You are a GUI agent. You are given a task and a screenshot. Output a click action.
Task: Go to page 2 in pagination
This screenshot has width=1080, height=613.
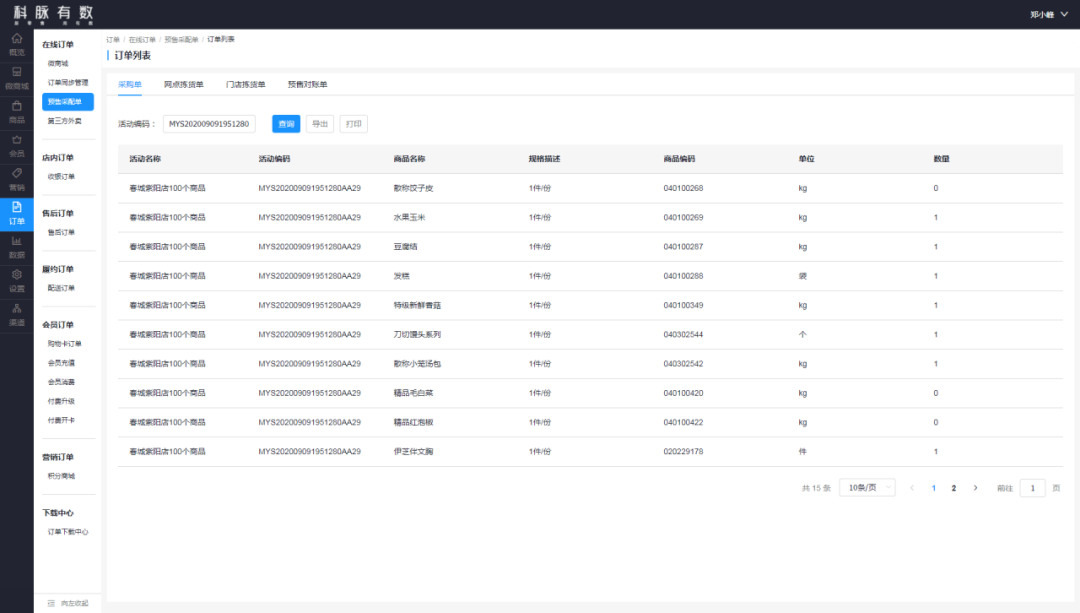tap(954, 488)
